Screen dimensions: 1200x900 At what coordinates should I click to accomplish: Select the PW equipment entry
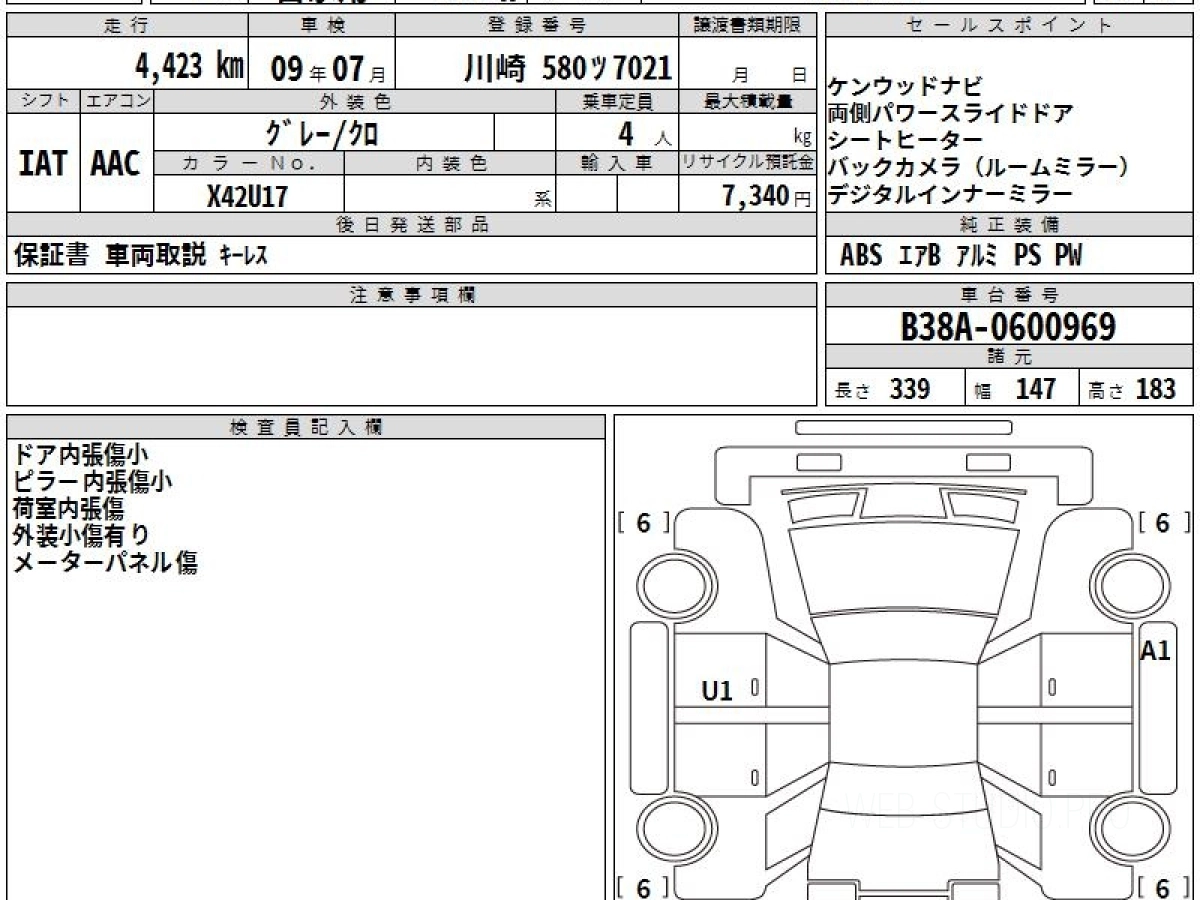point(1069,256)
